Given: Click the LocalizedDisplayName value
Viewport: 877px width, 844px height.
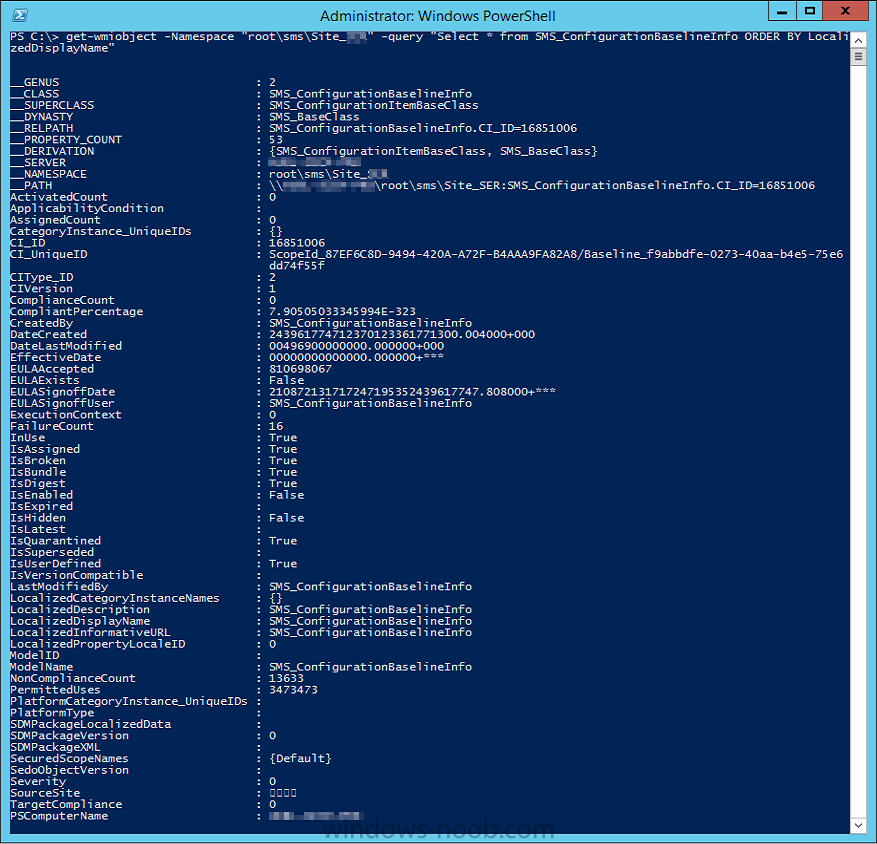Looking at the screenshot, I should coord(370,621).
